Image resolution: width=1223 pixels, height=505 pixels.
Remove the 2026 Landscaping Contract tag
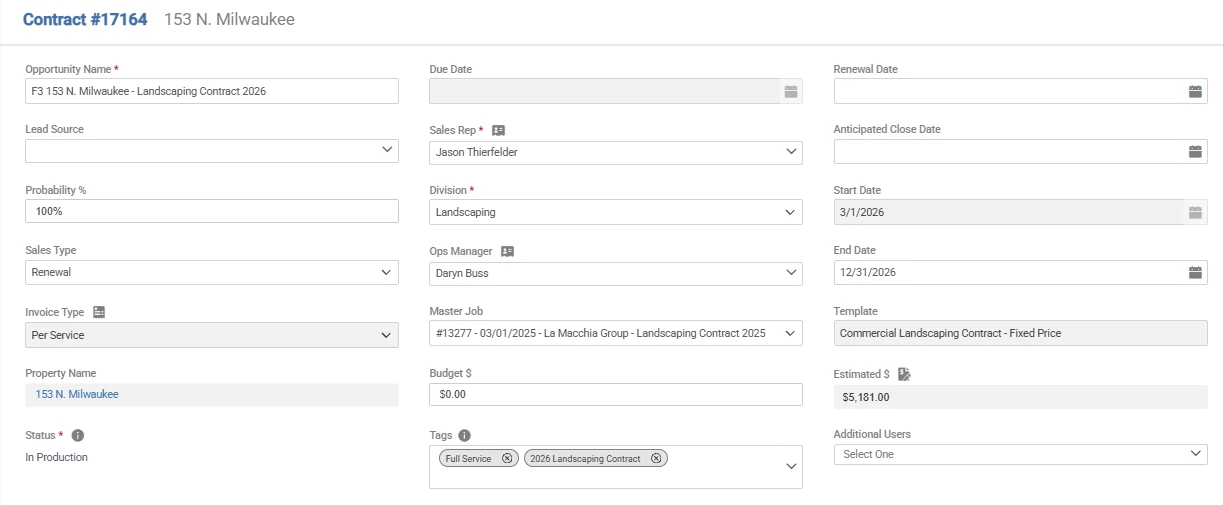656,458
